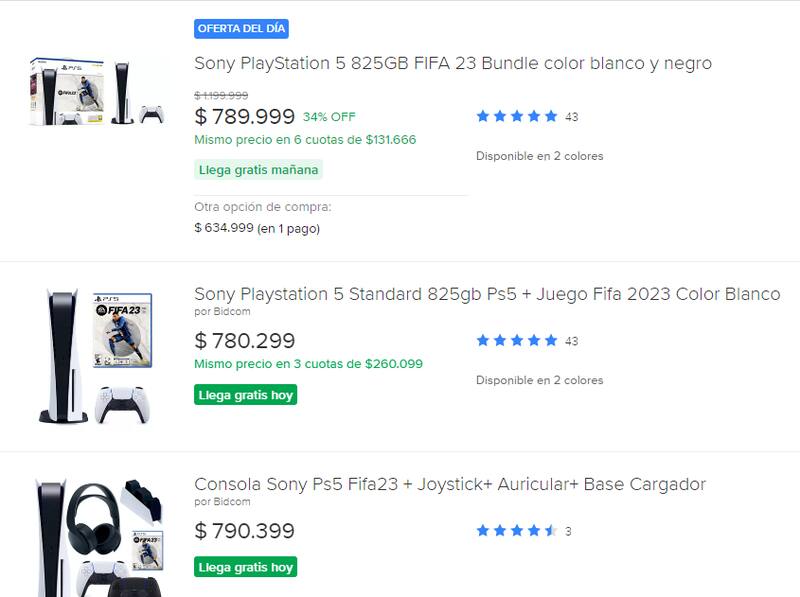The image size is (800, 597).
Task: Click the 6 cuotas de $131.666 text
Action: pyautogui.click(x=305, y=140)
